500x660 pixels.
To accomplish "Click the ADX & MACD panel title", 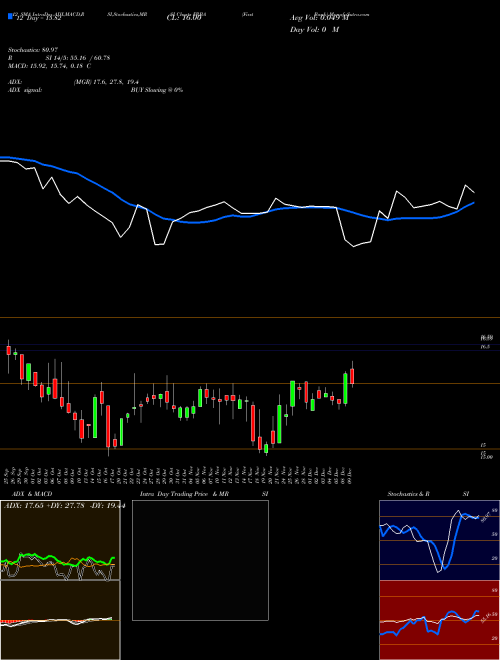I will tap(32, 494).
